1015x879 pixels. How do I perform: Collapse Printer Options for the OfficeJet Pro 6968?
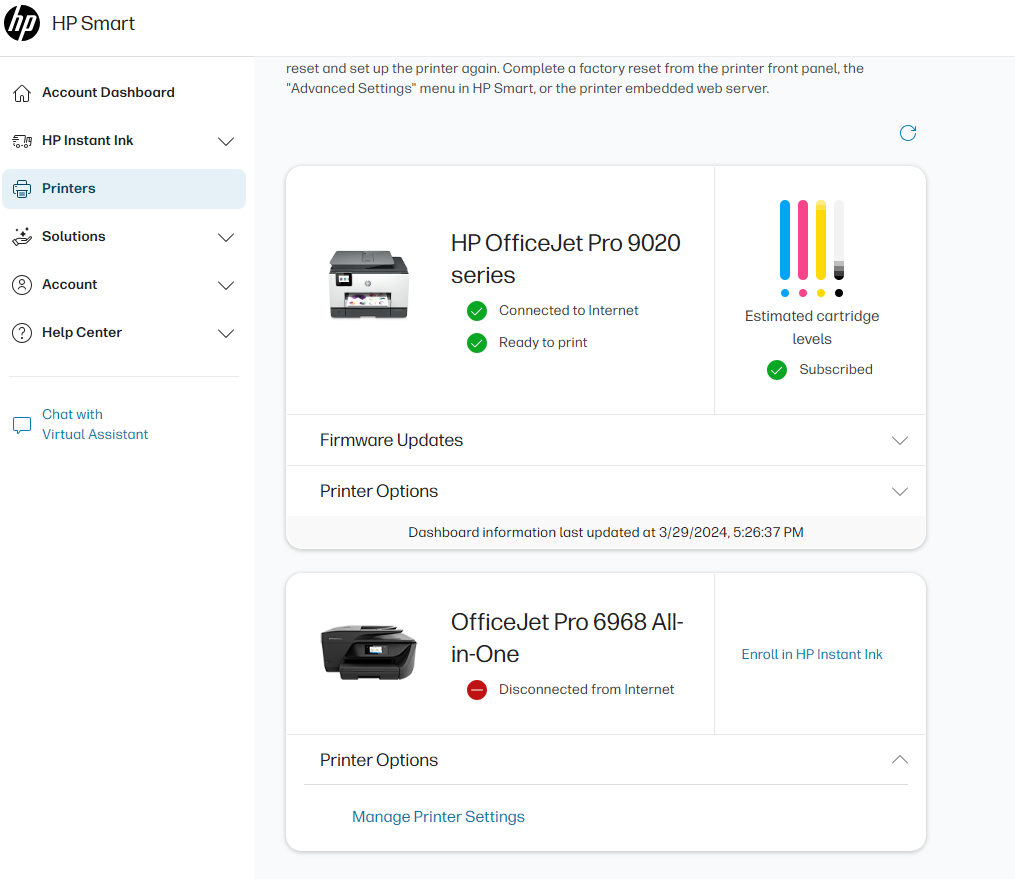pyautogui.click(x=899, y=760)
